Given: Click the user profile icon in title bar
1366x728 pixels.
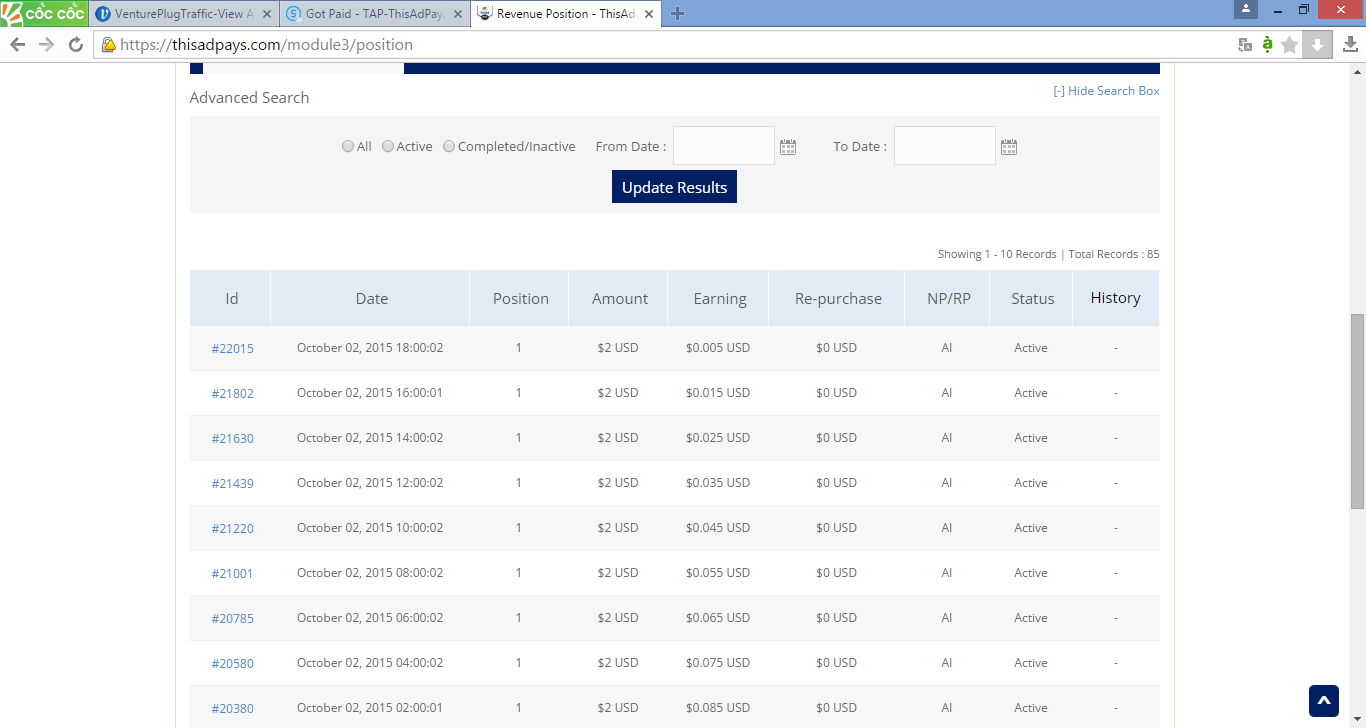Looking at the screenshot, I should 1246,9.
